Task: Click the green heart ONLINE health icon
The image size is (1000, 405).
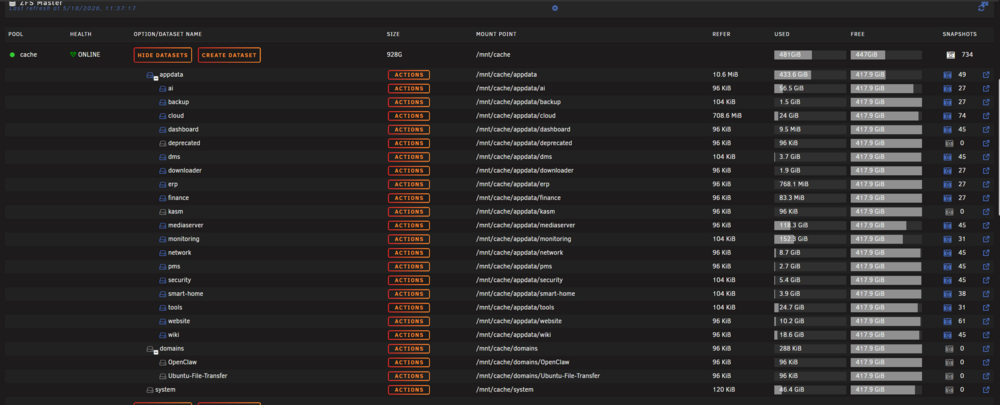Action: pos(73,55)
